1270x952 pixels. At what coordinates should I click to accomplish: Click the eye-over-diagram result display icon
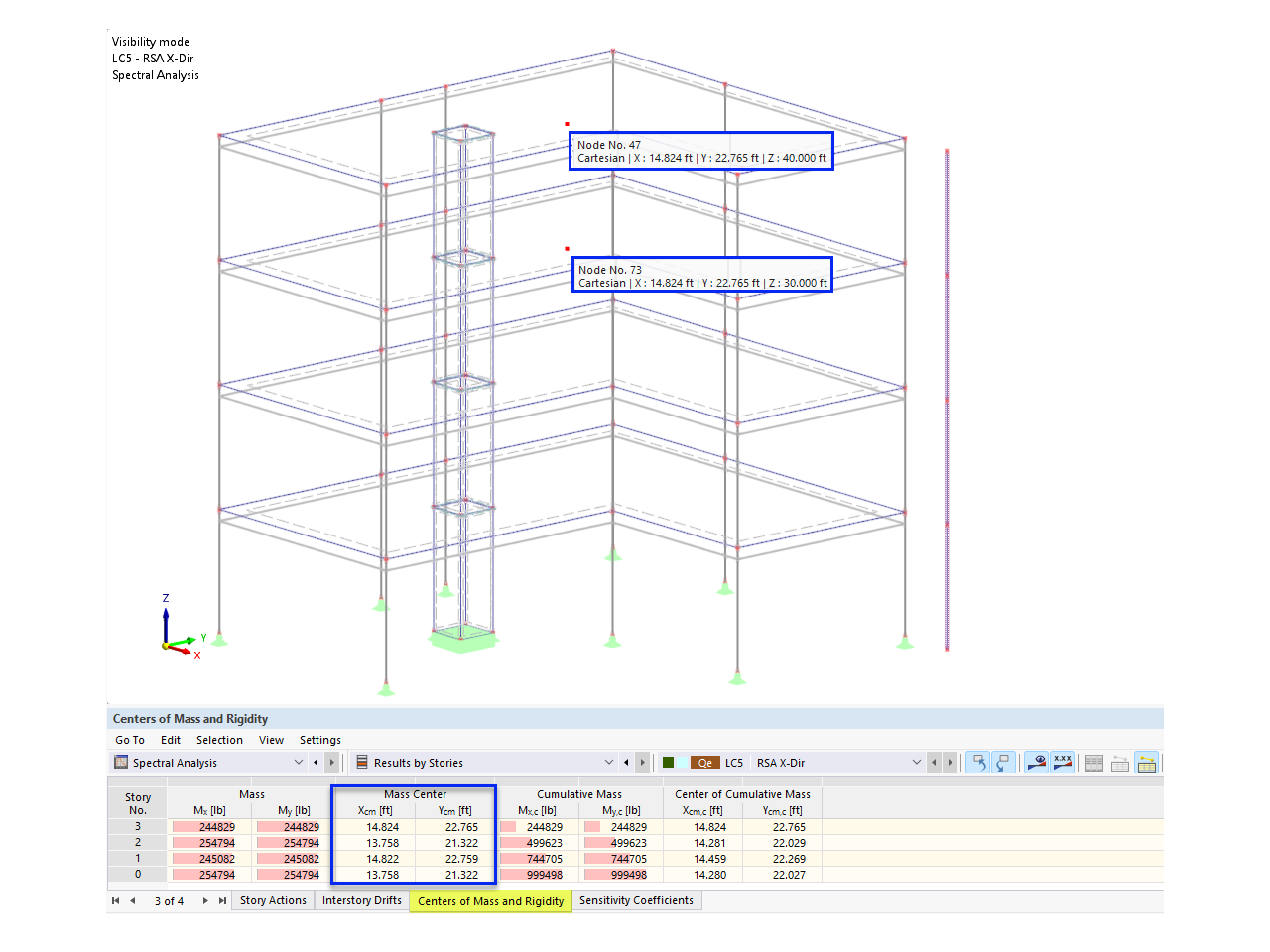(1035, 762)
